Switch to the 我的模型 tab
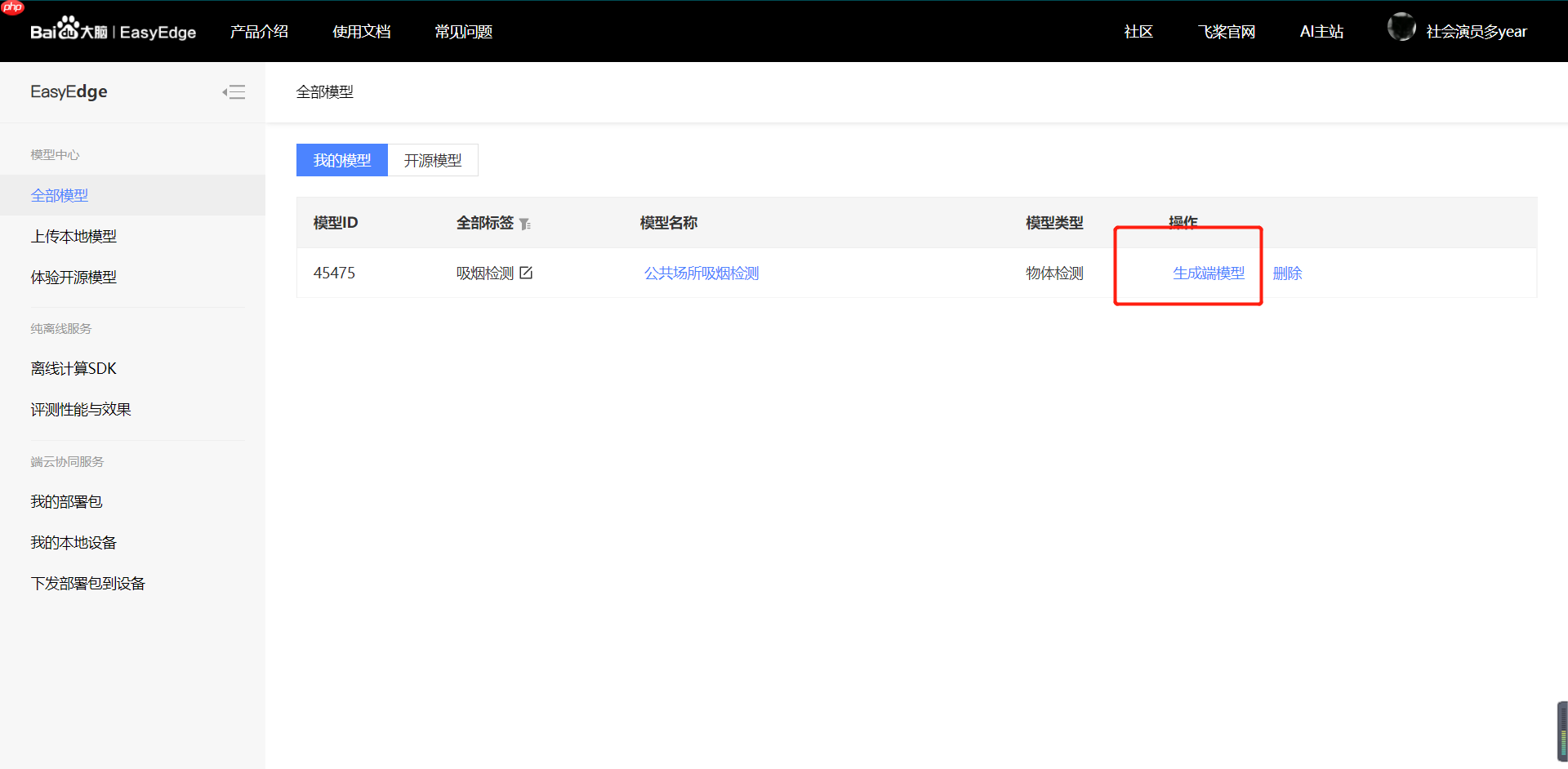The width and height of the screenshot is (1568, 769). point(341,160)
